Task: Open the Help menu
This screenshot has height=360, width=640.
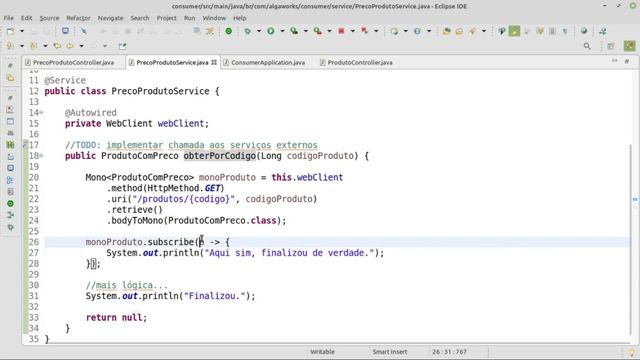Action: [x=240, y=18]
